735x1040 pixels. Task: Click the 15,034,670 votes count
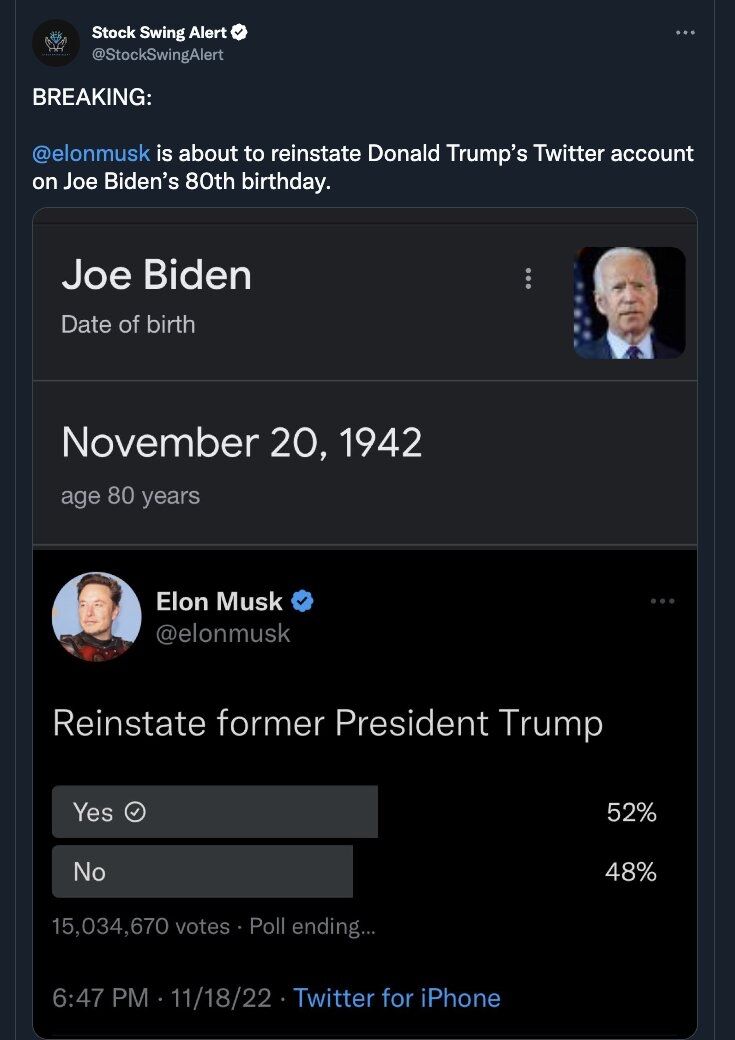point(141,926)
